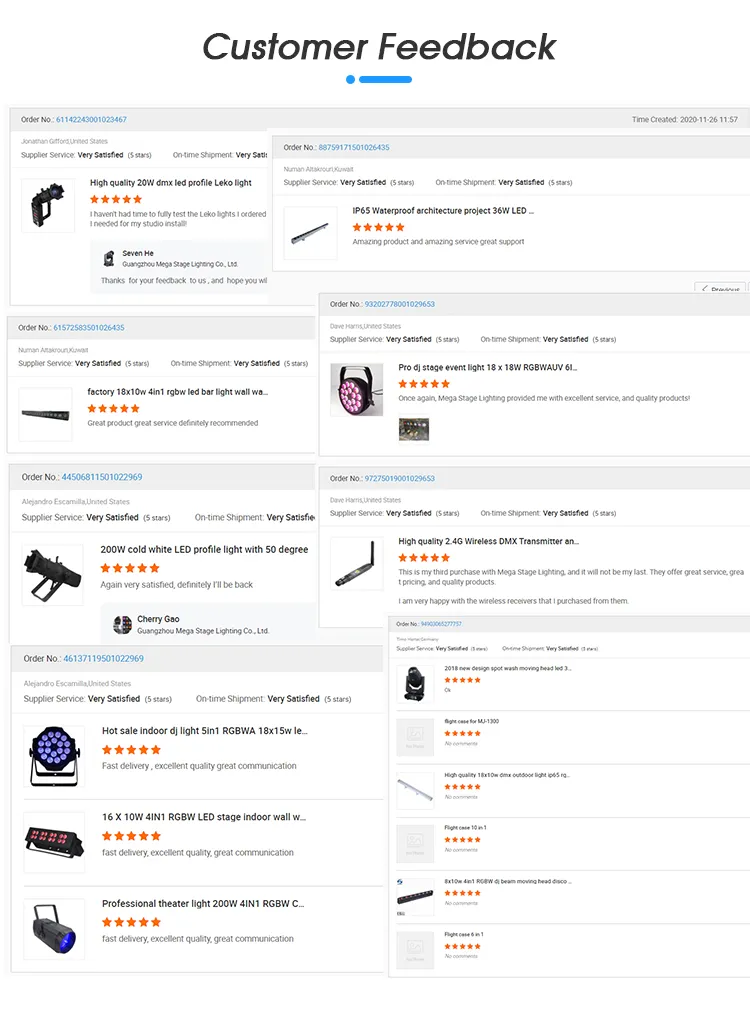The height and width of the screenshot is (1011, 750).
Task: Click the 20W dmx Leko light product thumbnail
Action: (x=47, y=205)
